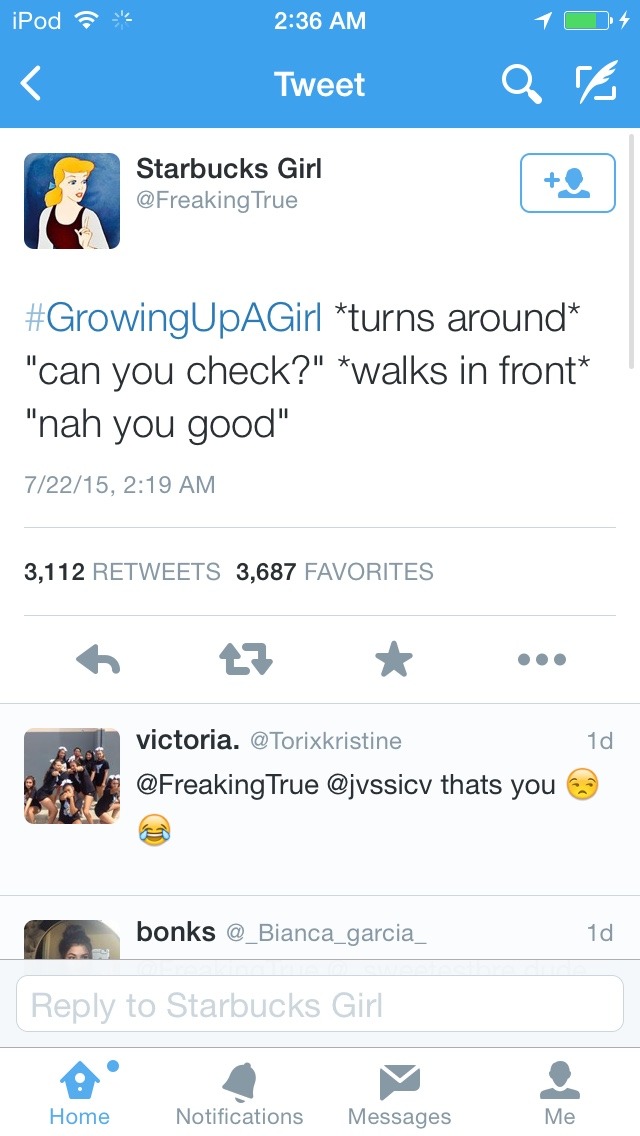
Task: View the 3,687 Favorites list
Action: click(x=335, y=572)
